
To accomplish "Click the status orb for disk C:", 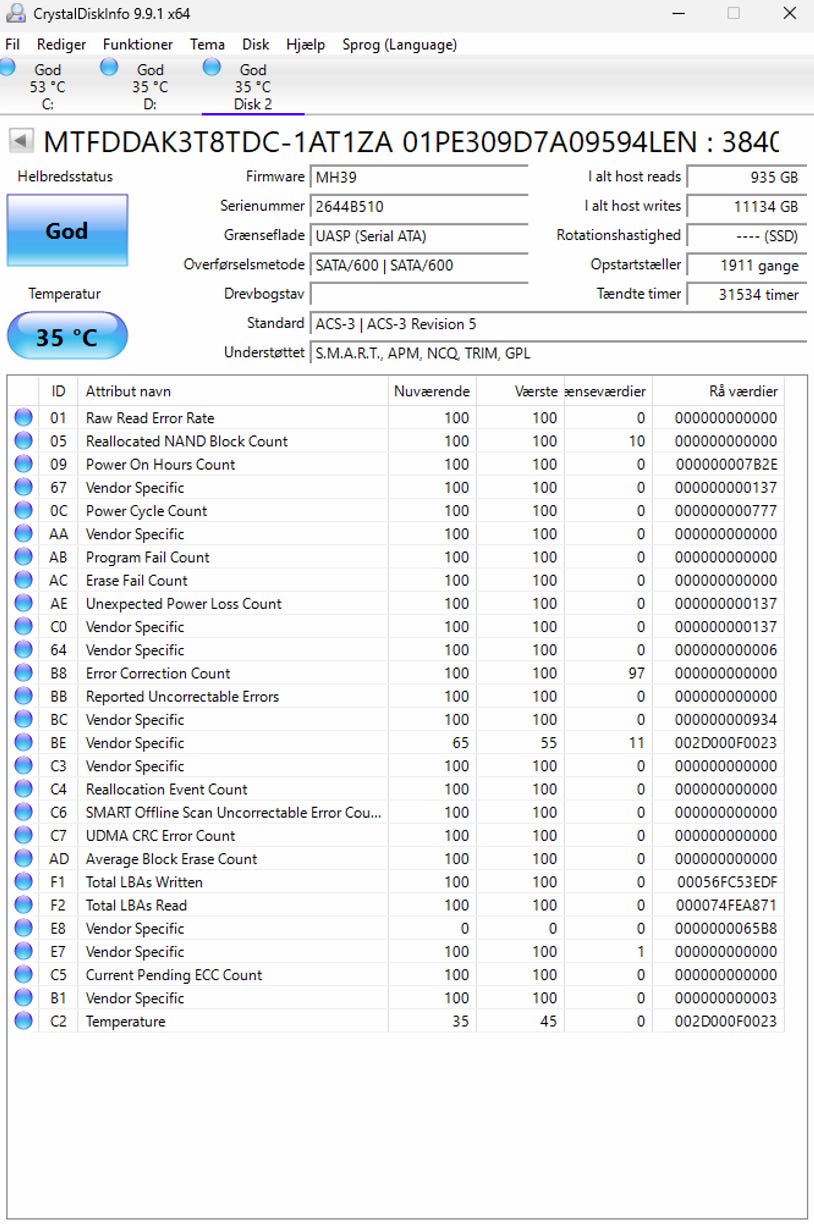I will [7, 67].
